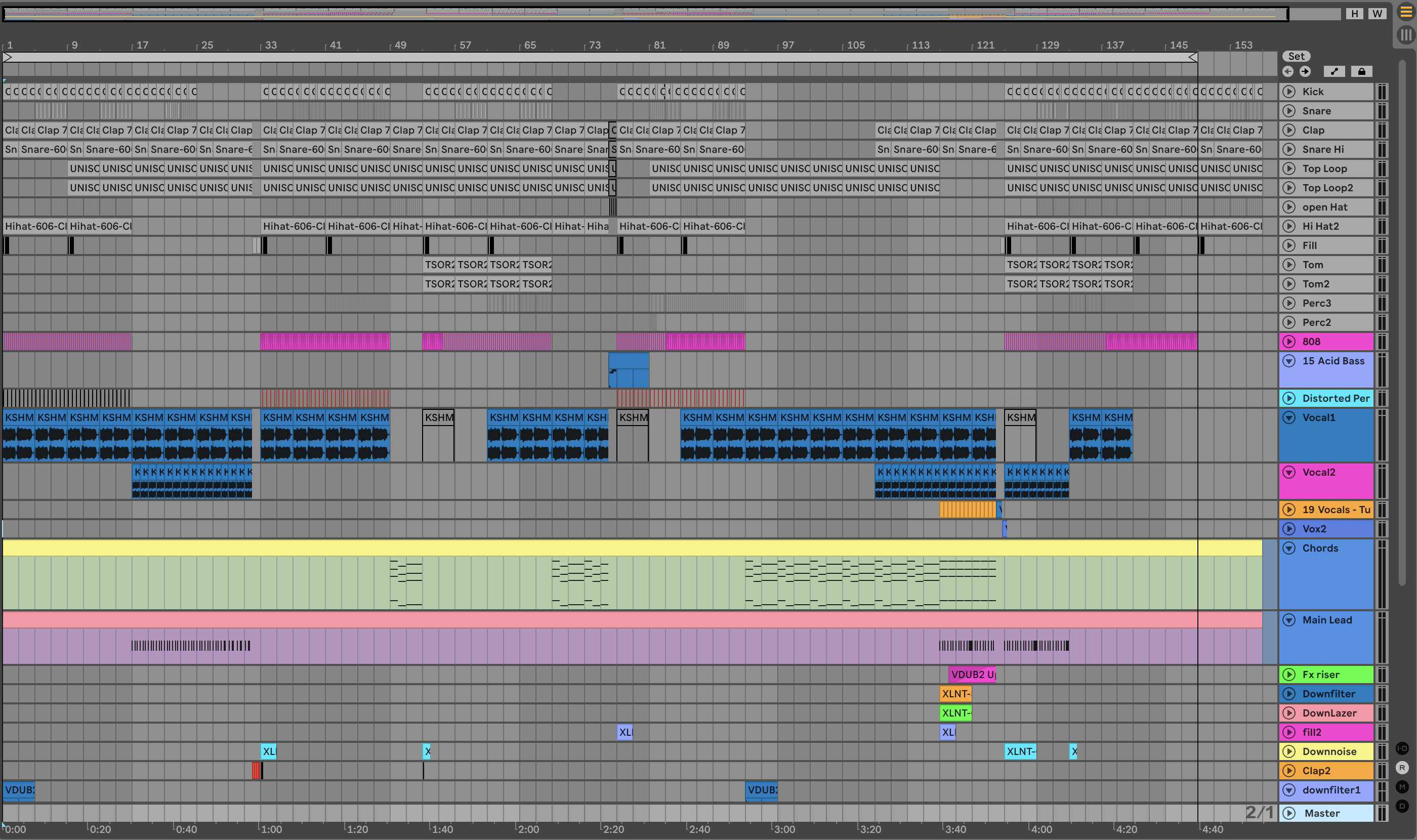Unfold the Kick track
Viewport: 1417px width, 840px height.
(x=1289, y=92)
